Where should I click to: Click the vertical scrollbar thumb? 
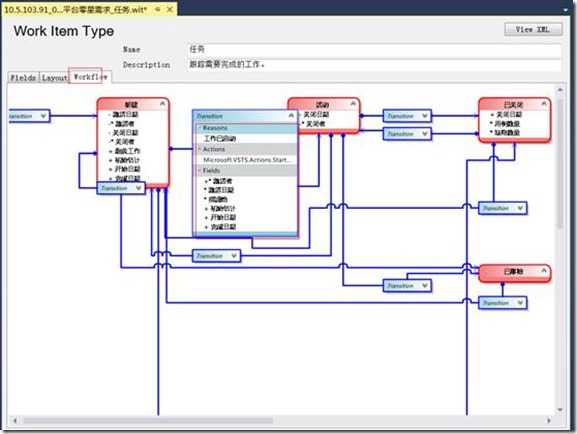(560, 164)
